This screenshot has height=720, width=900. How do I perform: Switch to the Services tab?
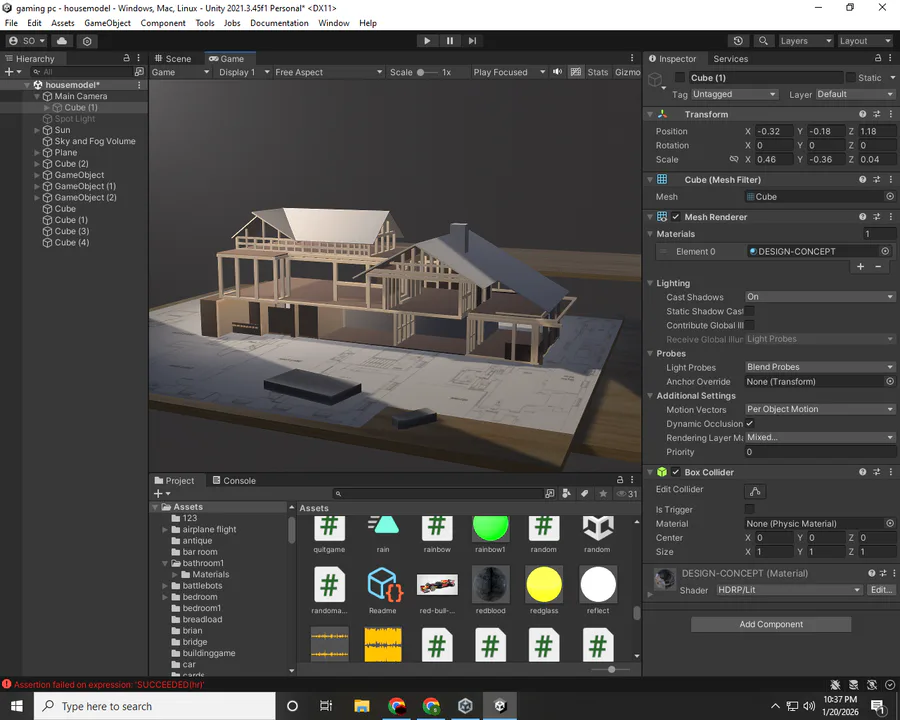point(730,59)
